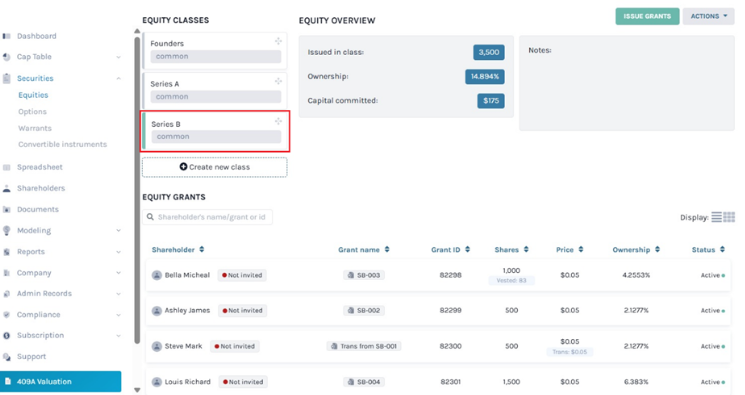Expand the Cap Table menu chevron
Screen dimensions: 745x395
click(x=118, y=57)
